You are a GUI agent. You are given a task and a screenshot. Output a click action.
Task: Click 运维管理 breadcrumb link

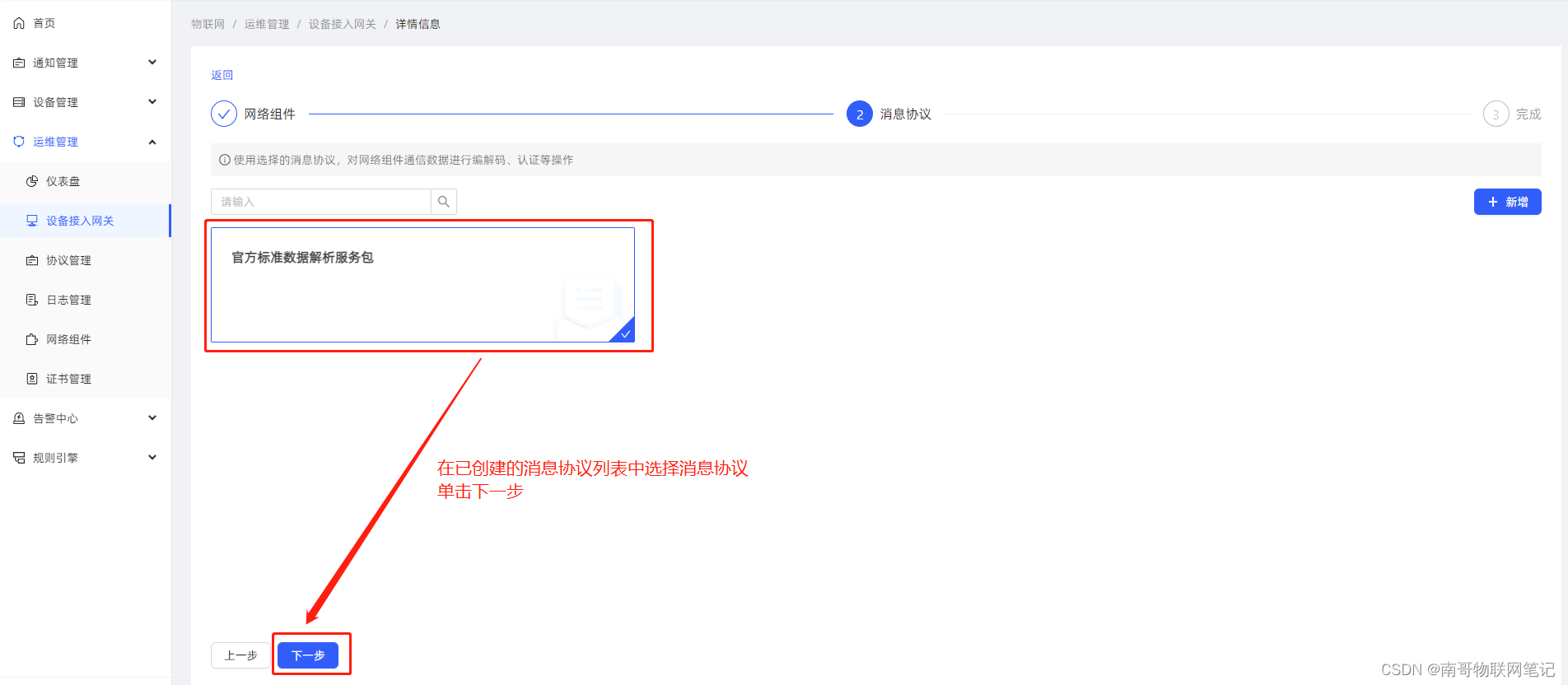pos(267,24)
